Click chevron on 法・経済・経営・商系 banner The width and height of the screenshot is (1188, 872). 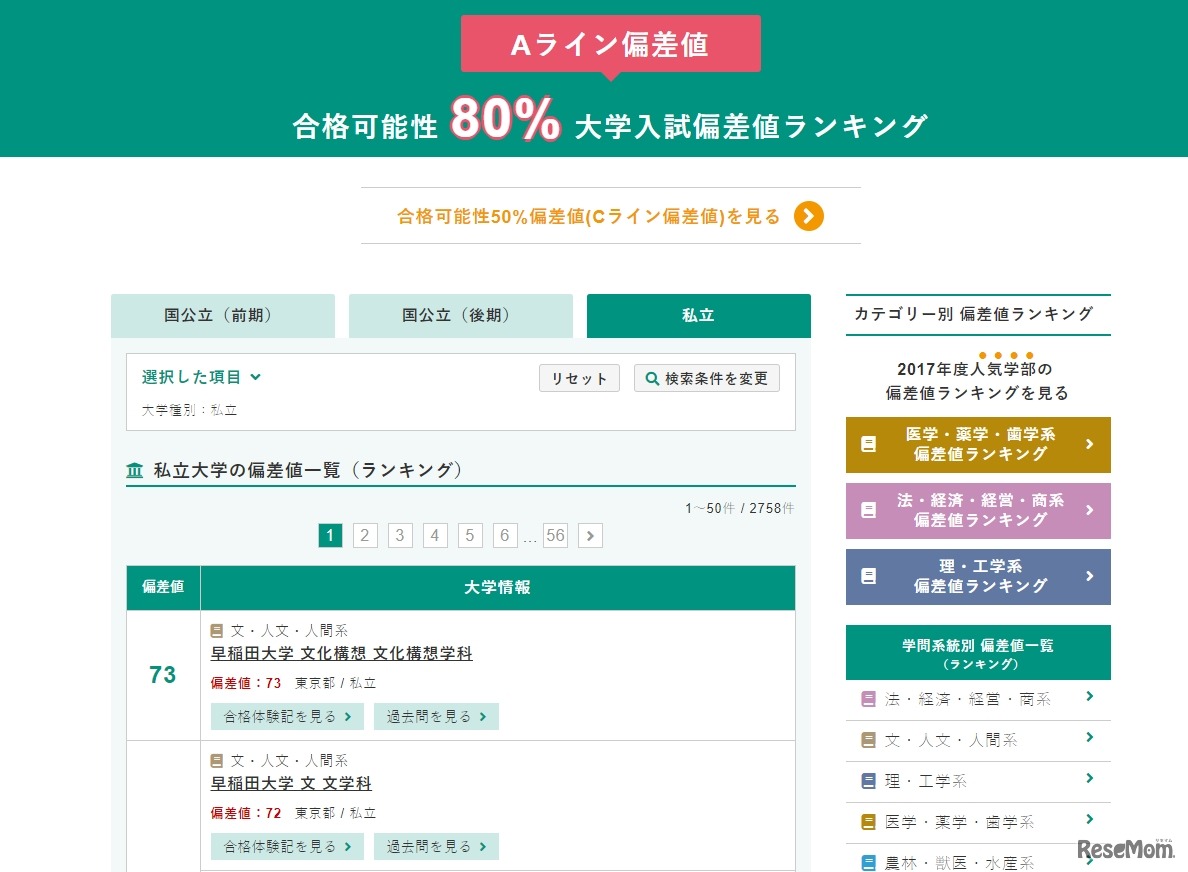click(1090, 510)
